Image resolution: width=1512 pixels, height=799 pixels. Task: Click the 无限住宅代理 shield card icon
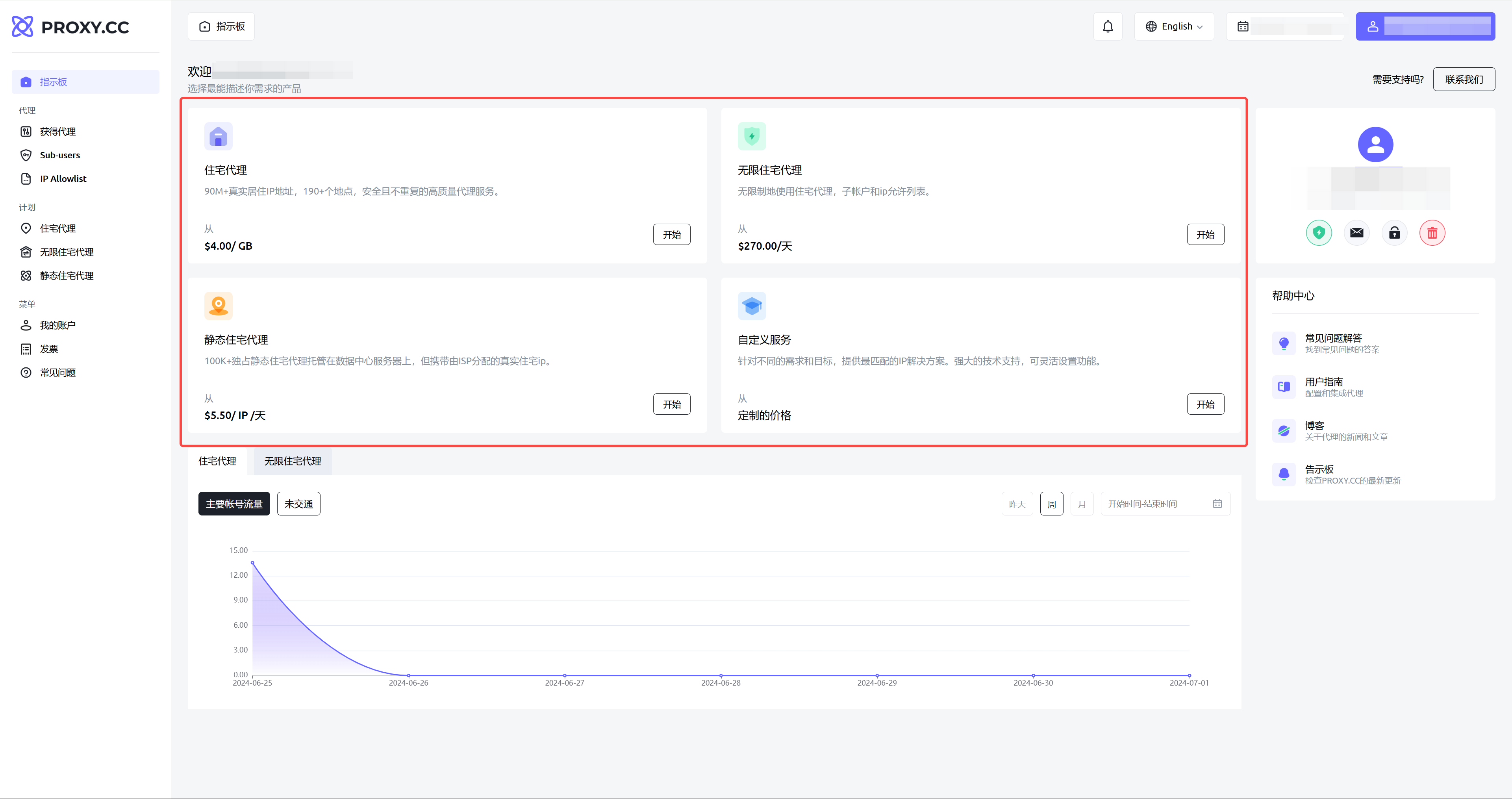click(752, 136)
